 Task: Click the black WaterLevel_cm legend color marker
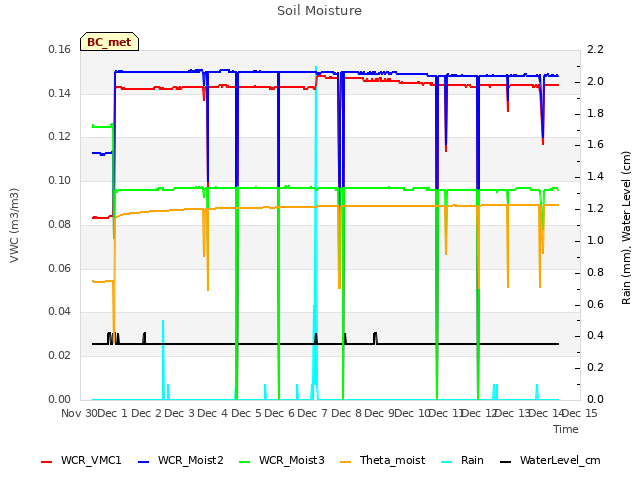coord(506,462)
